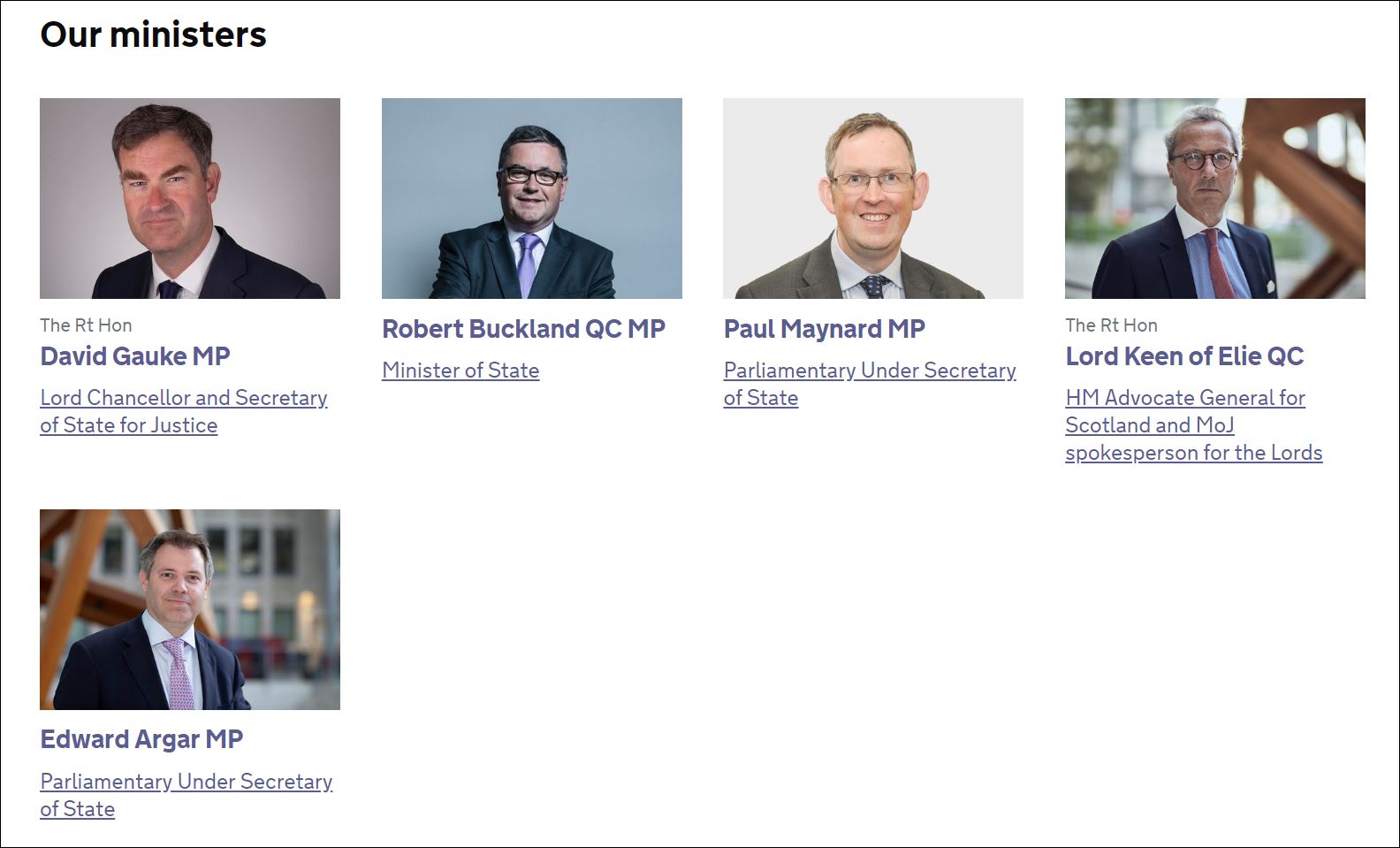Click the Our ministers heading
Screen dimensions: 1400x848
(x=152, y=34)
